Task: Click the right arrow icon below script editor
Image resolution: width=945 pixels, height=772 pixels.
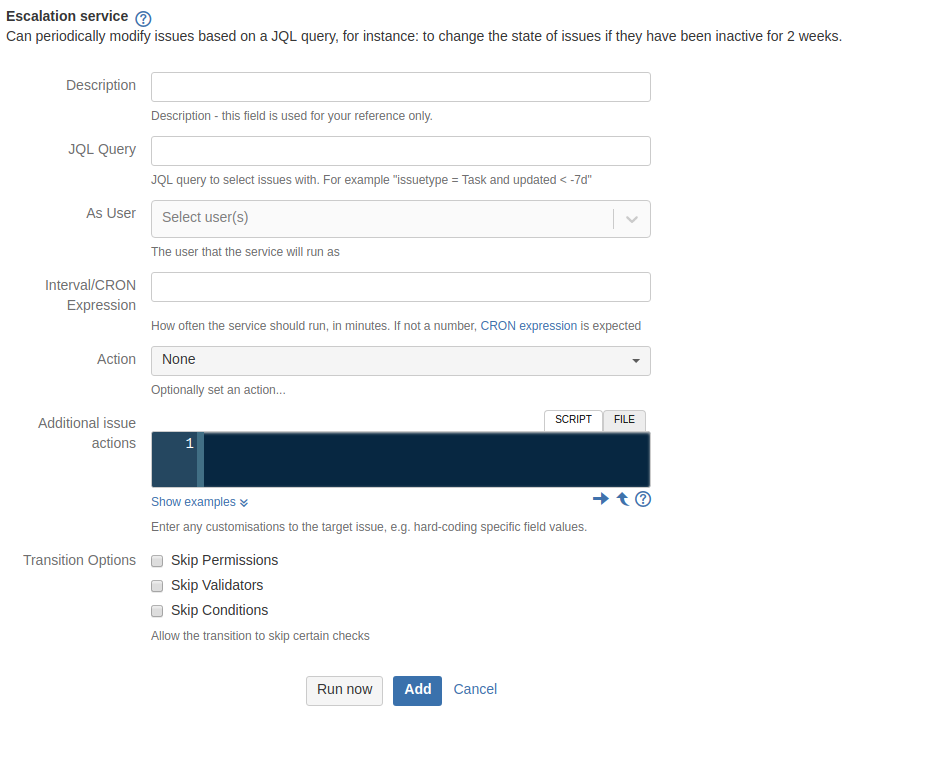Action: click(600, 499)
